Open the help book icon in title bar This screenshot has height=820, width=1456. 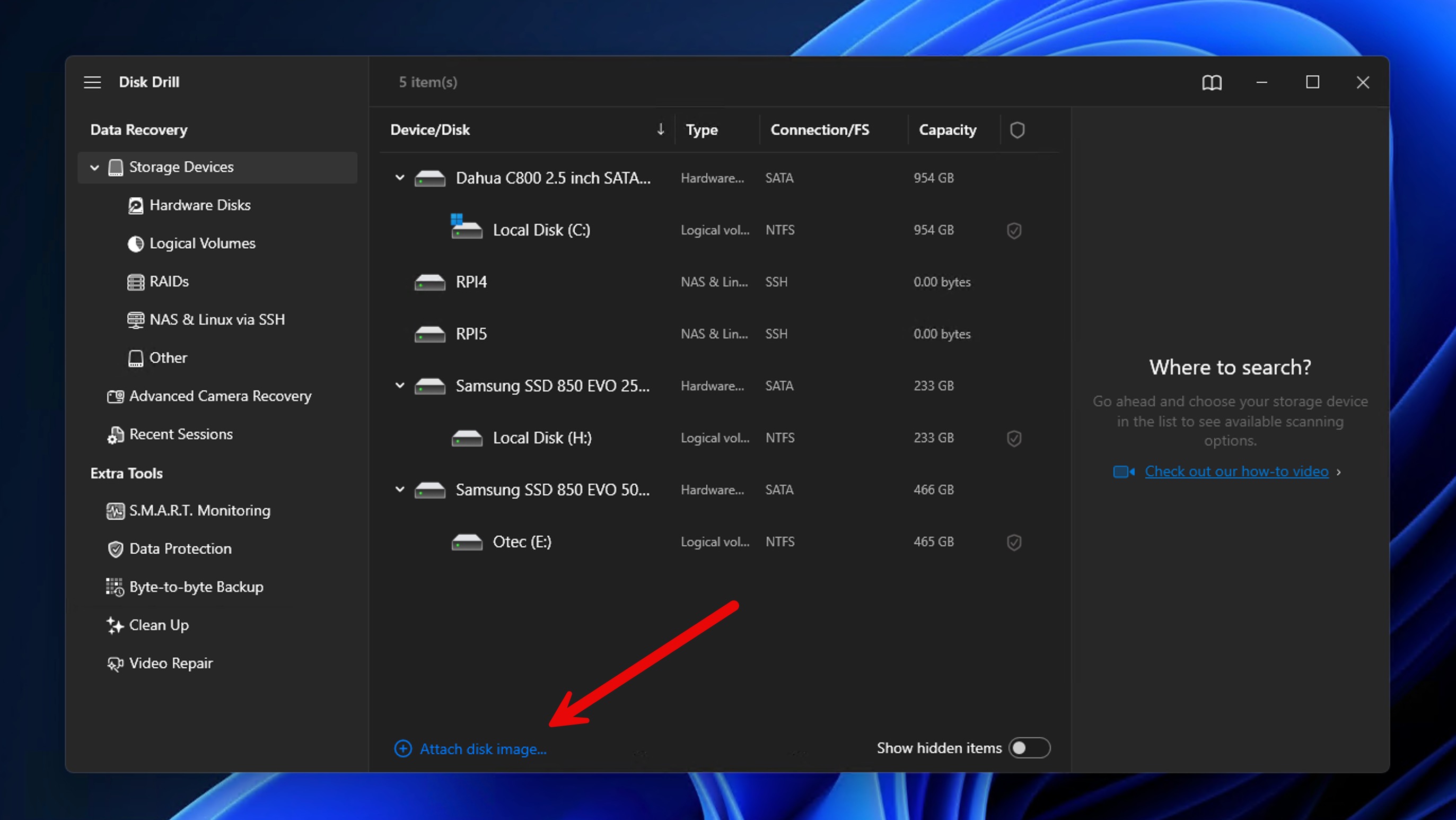(1211, 83)
